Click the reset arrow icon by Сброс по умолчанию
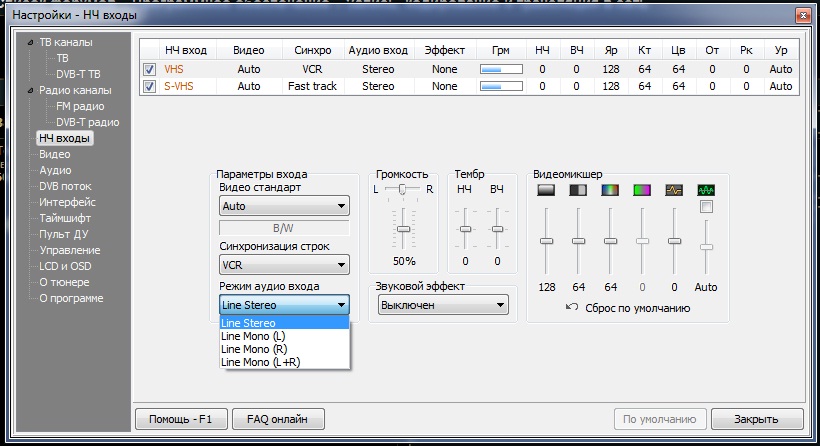 click(x=571, y=308)
